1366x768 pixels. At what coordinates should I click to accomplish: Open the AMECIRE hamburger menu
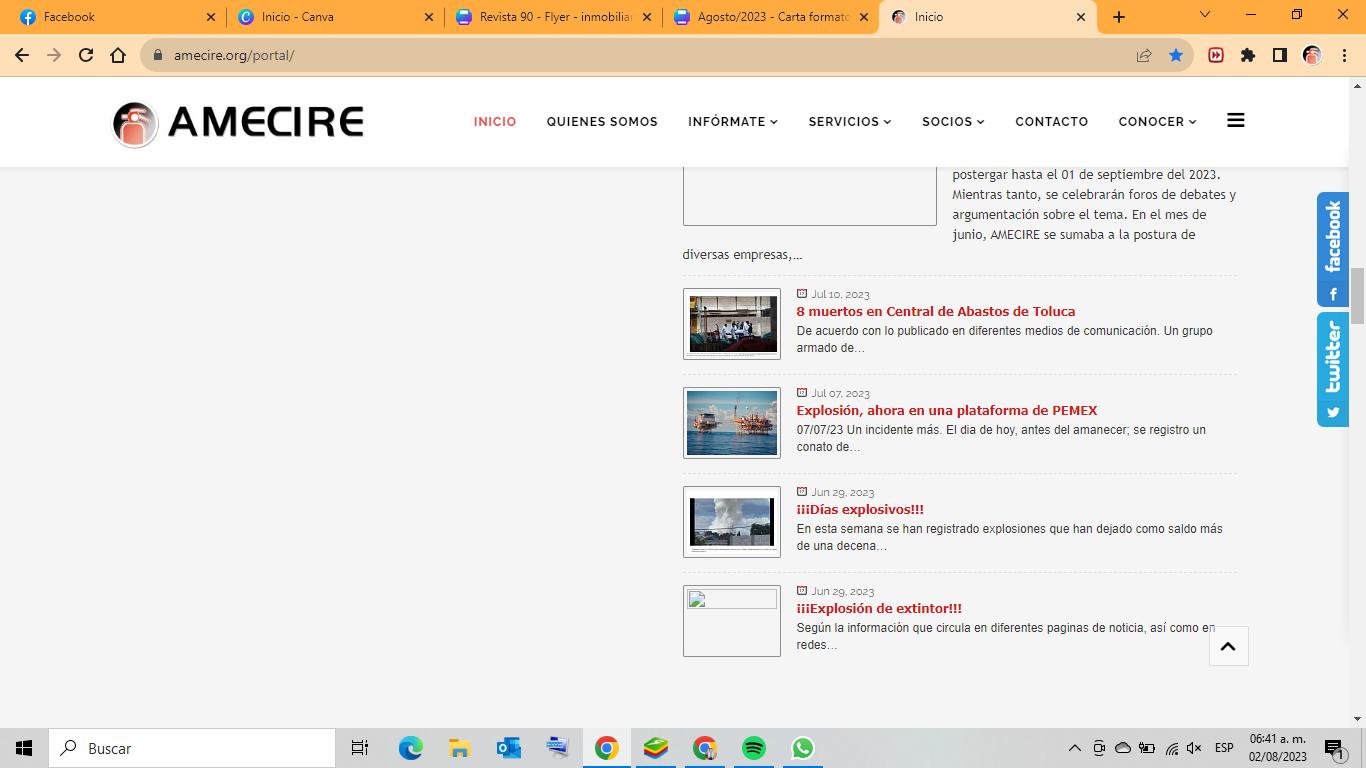1236,121
